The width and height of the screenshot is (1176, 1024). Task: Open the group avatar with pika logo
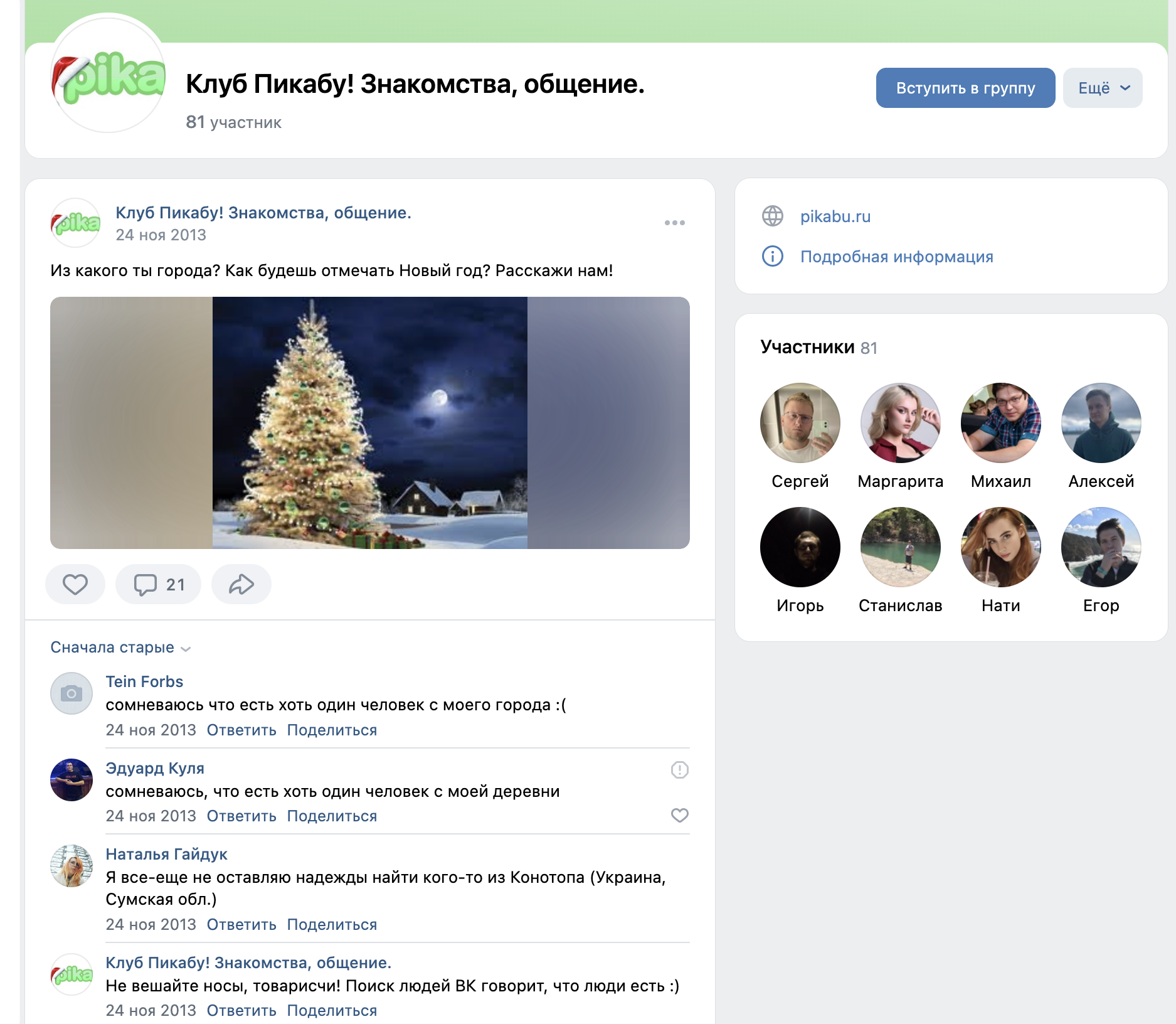108,73
